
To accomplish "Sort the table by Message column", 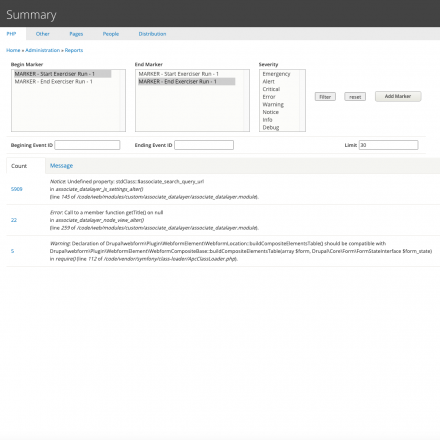I will point(61,166).
